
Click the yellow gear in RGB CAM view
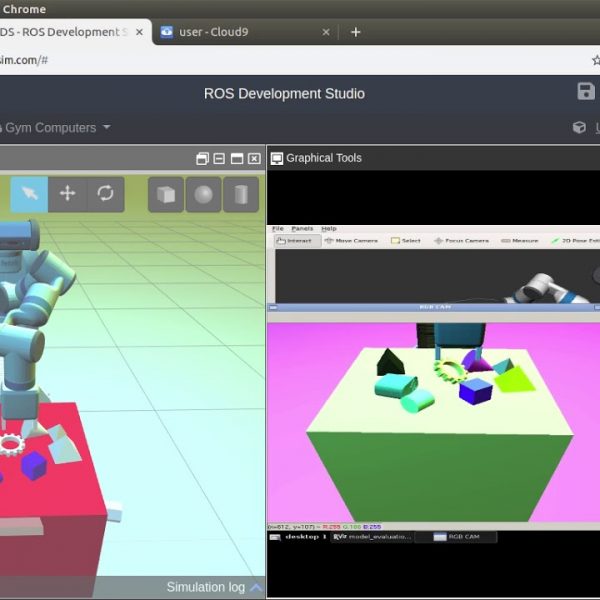[x=450, y=371]
